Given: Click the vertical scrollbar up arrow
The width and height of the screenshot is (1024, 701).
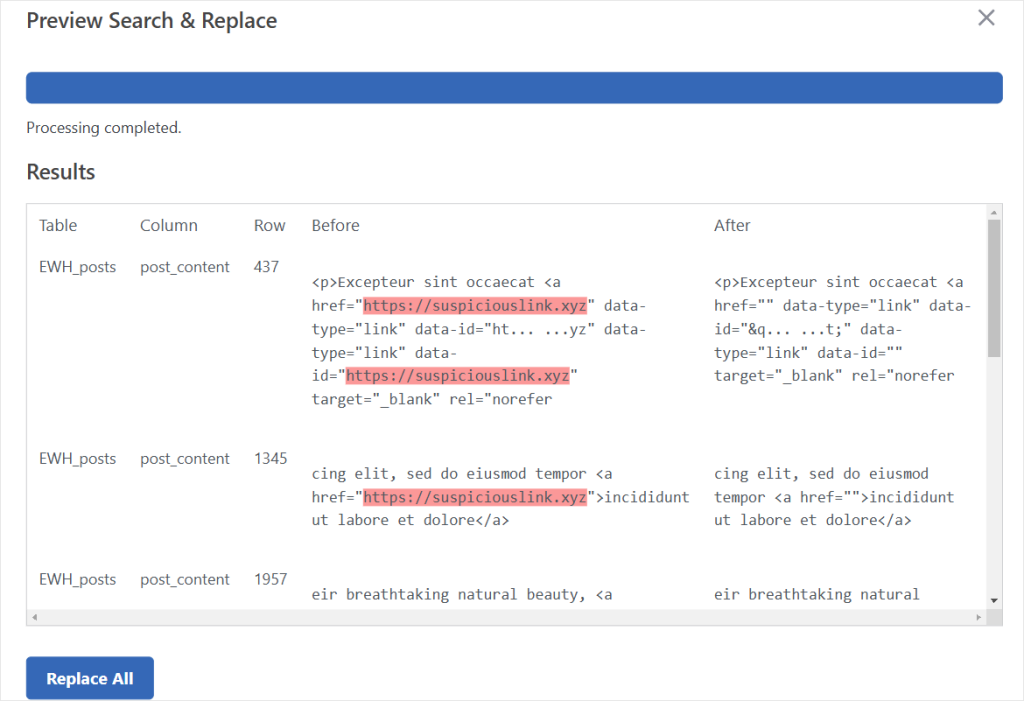Looking at the screenshot, I should click(993, 213).
